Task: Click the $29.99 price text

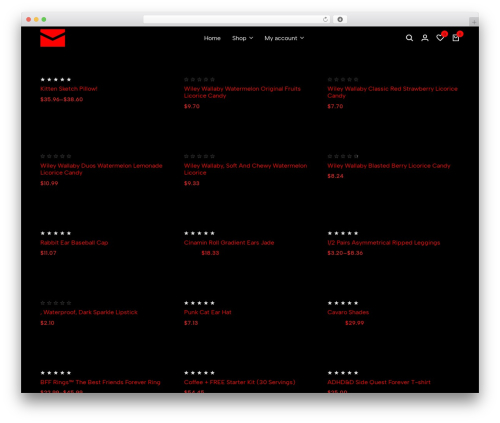Action: pyautogui.click(x=355, y=323)
